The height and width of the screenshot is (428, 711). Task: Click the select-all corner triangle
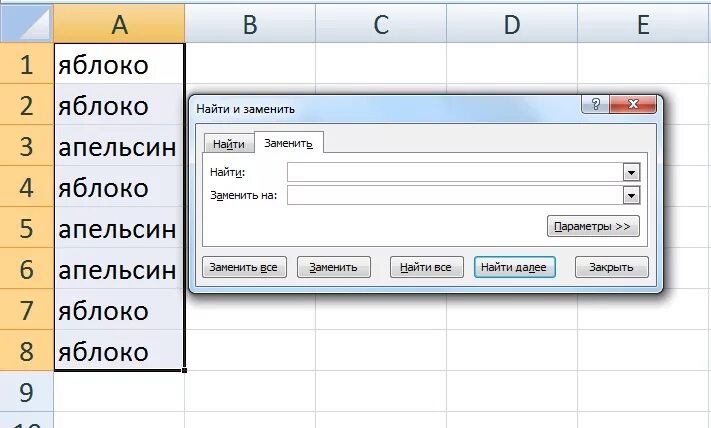pyautogui.click(x=26, y=24)
